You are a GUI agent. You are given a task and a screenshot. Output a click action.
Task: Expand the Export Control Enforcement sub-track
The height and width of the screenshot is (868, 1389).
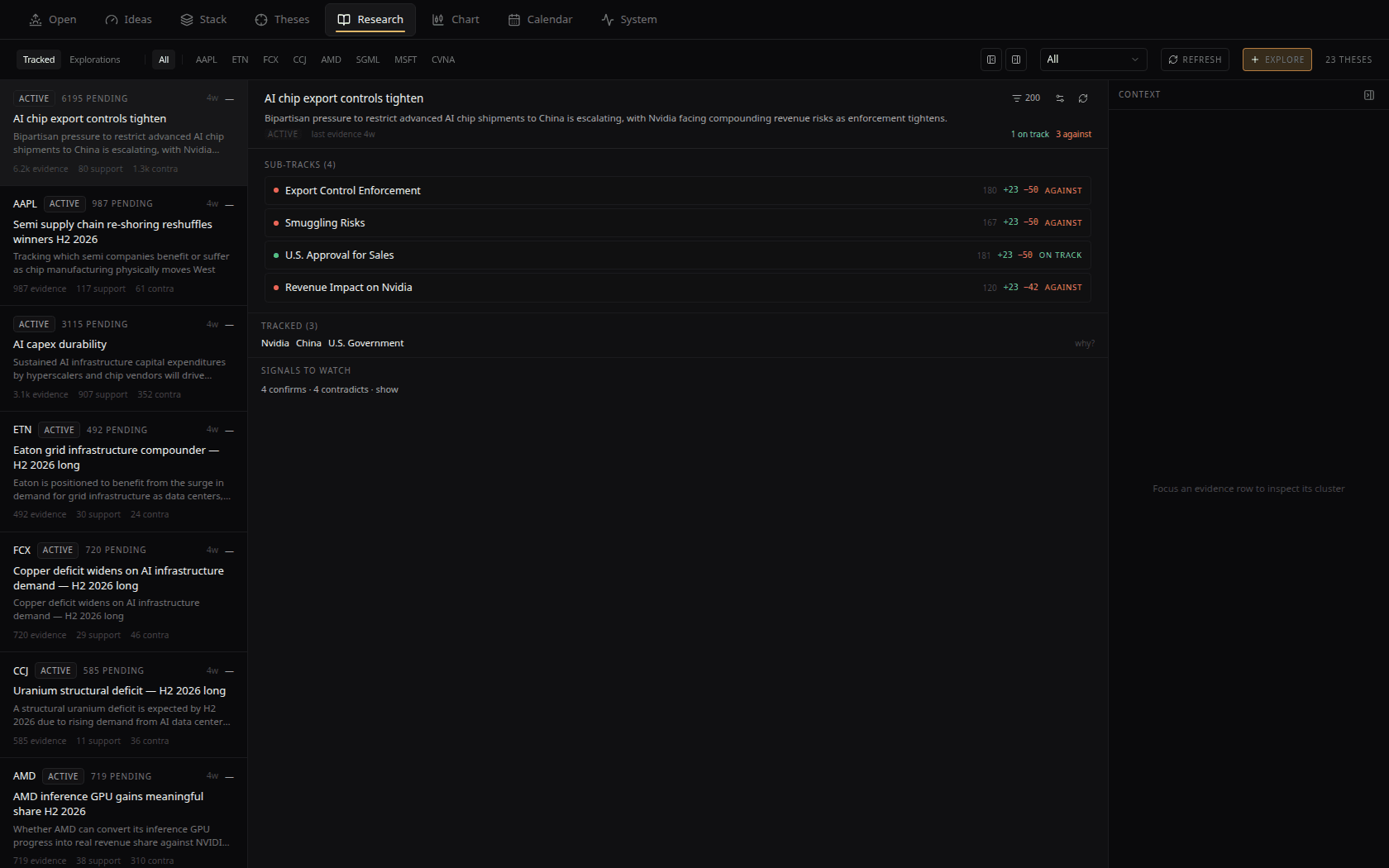click(x=677, y=191)
